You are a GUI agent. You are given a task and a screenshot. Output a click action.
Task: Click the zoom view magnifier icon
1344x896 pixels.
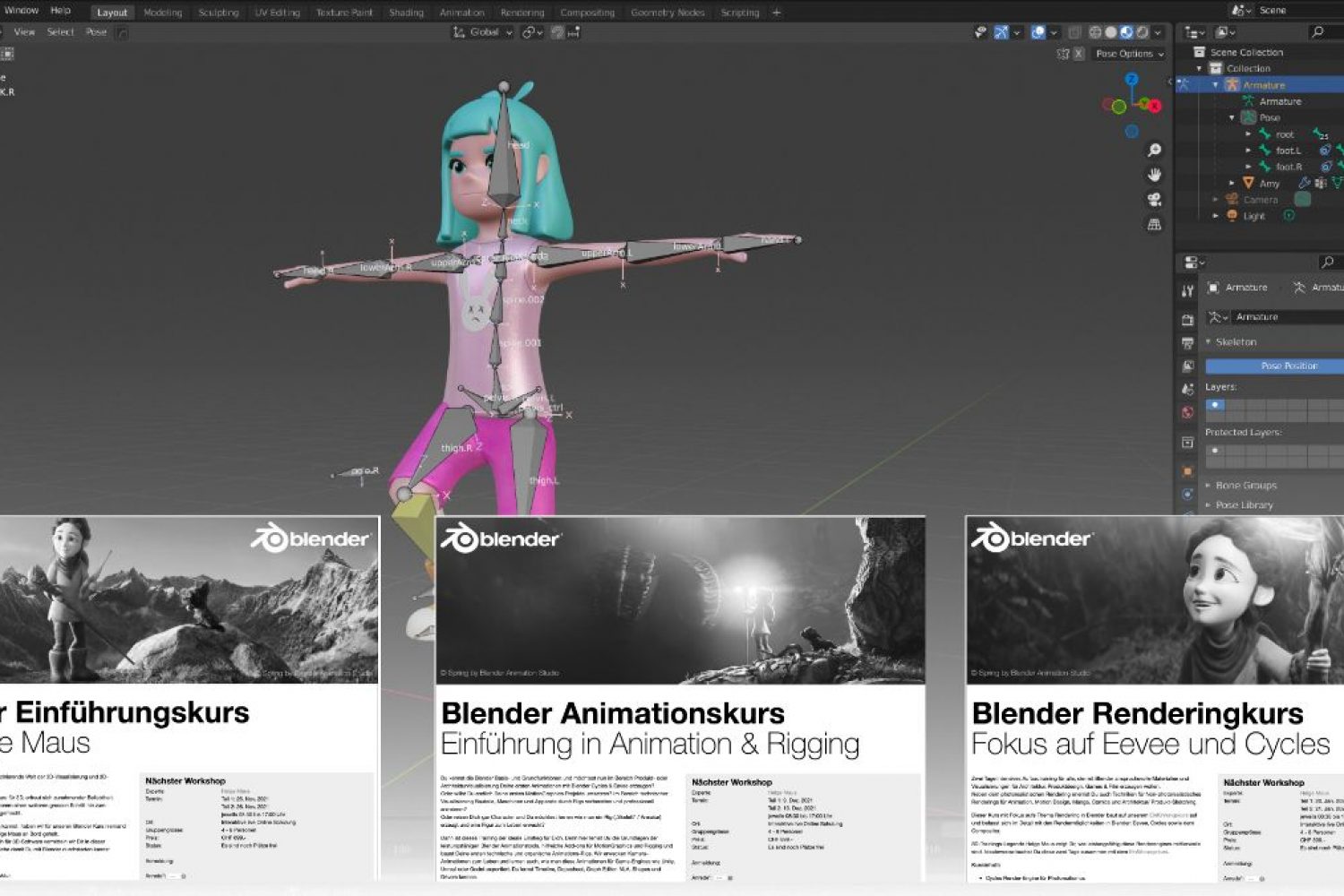point(1155,151)
